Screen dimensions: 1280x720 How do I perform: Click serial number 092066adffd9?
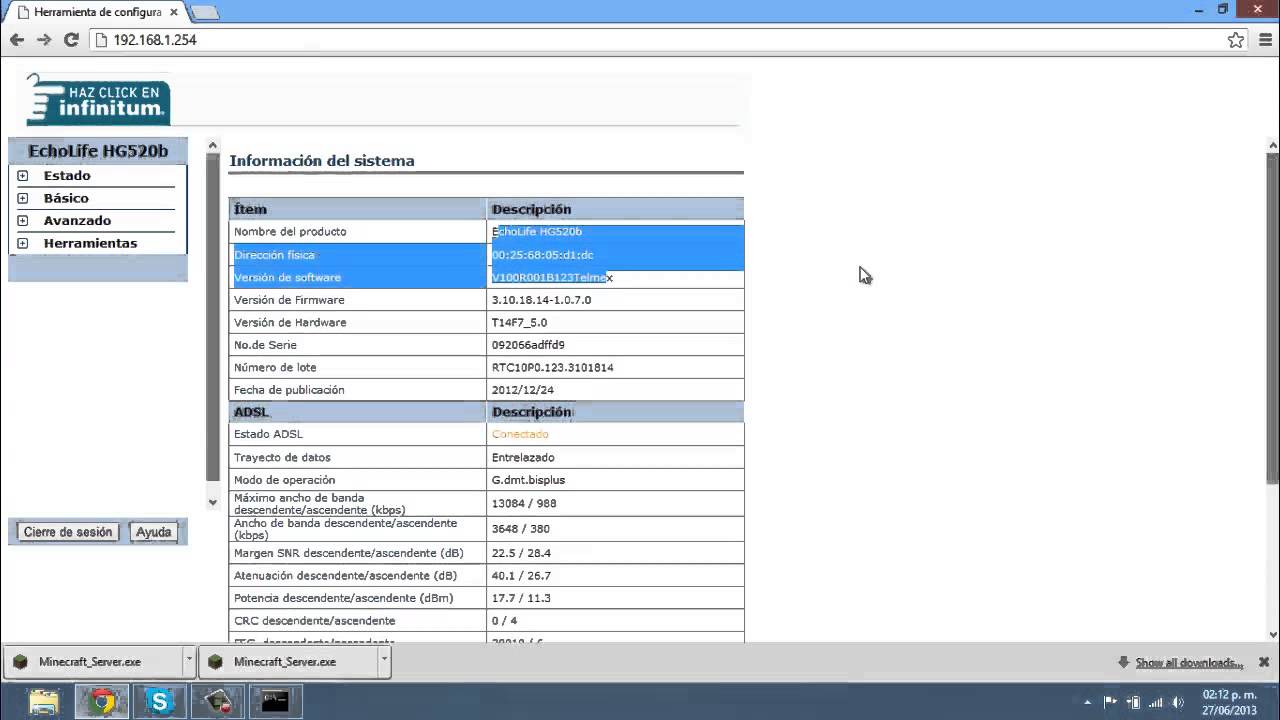pos(528,345)
